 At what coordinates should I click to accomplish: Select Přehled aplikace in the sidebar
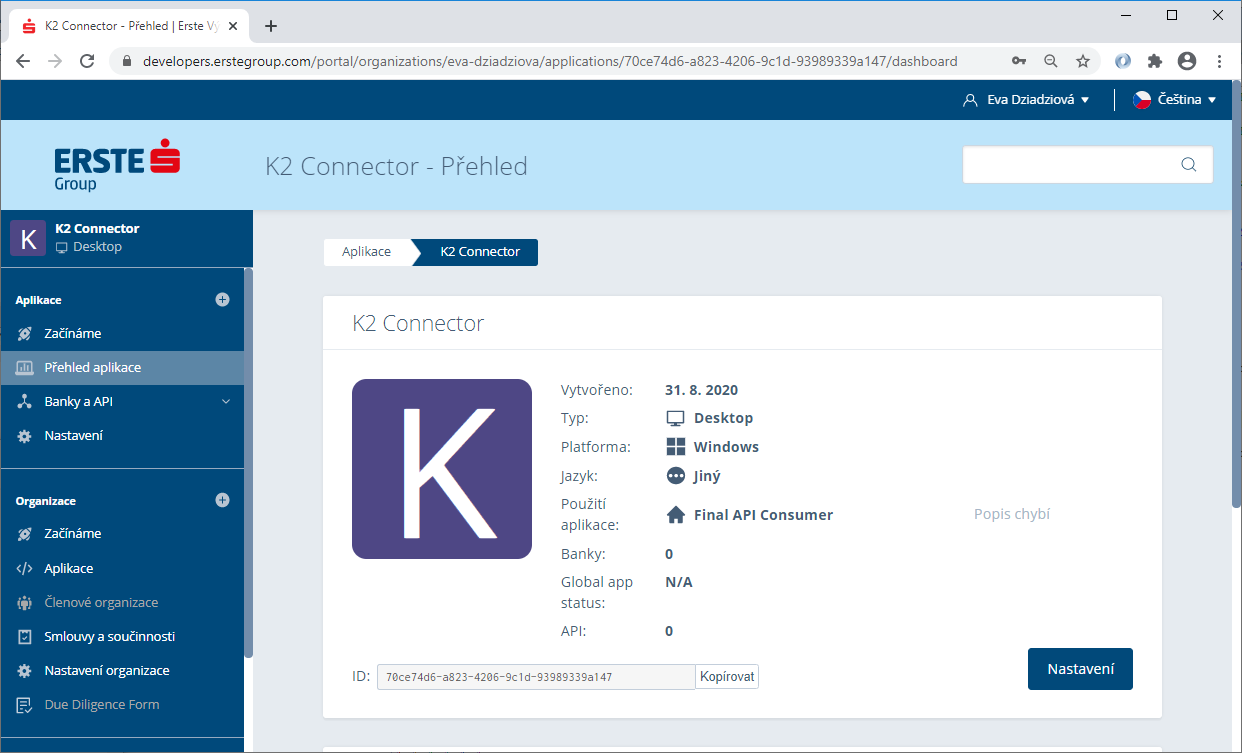[122, 368]
